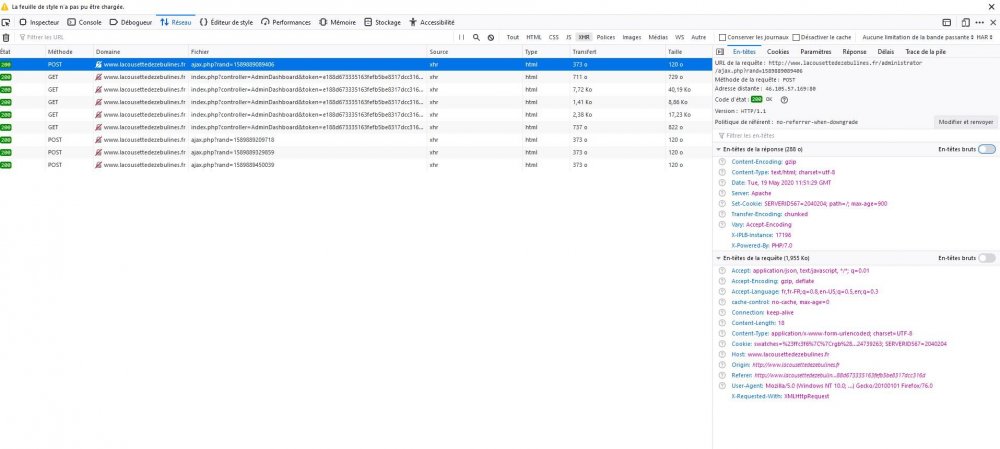Select the Réseau tab
The image size is (1000, 449).
point(176,22)
